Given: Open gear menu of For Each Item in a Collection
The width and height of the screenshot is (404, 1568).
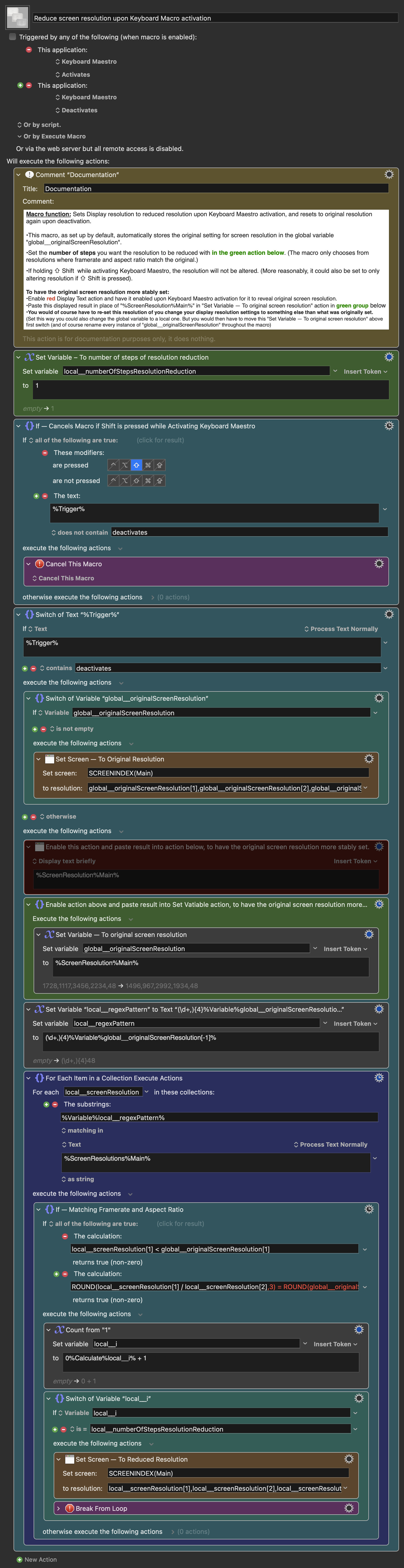Looking at the screenshot, I should [x=379, y=1078].
